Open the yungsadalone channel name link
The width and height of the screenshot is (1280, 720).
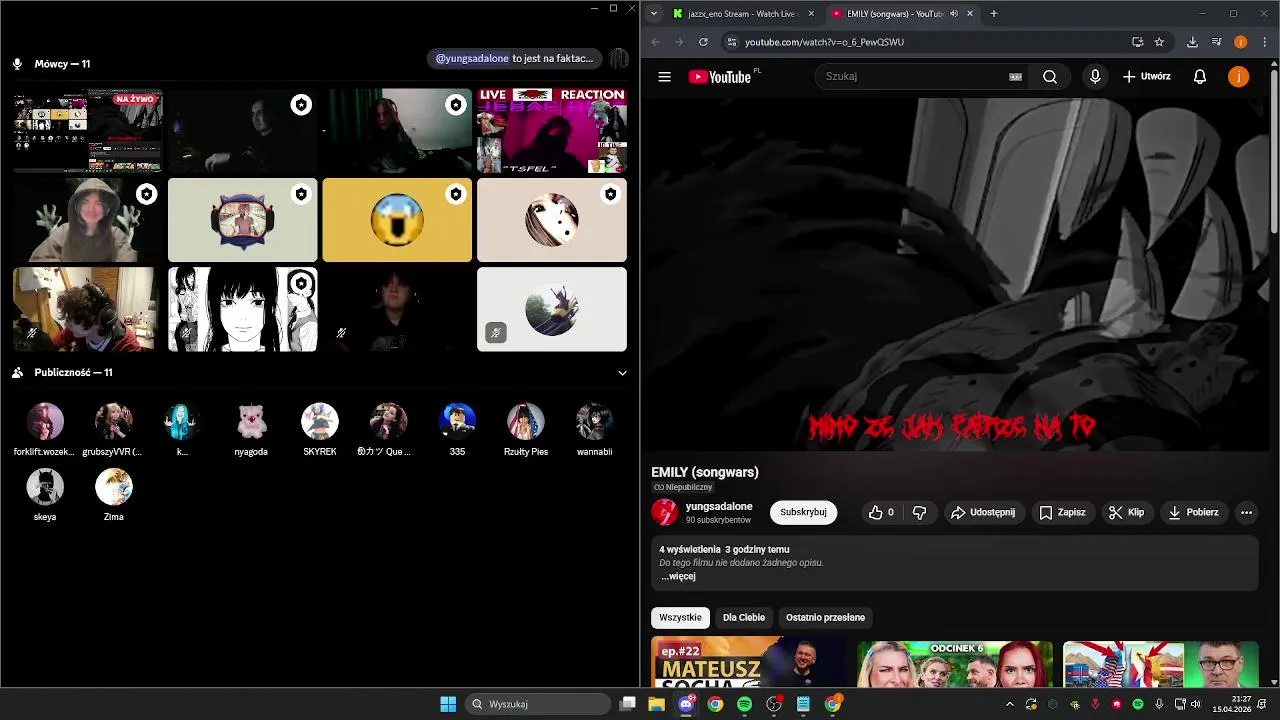pos(719,507)
